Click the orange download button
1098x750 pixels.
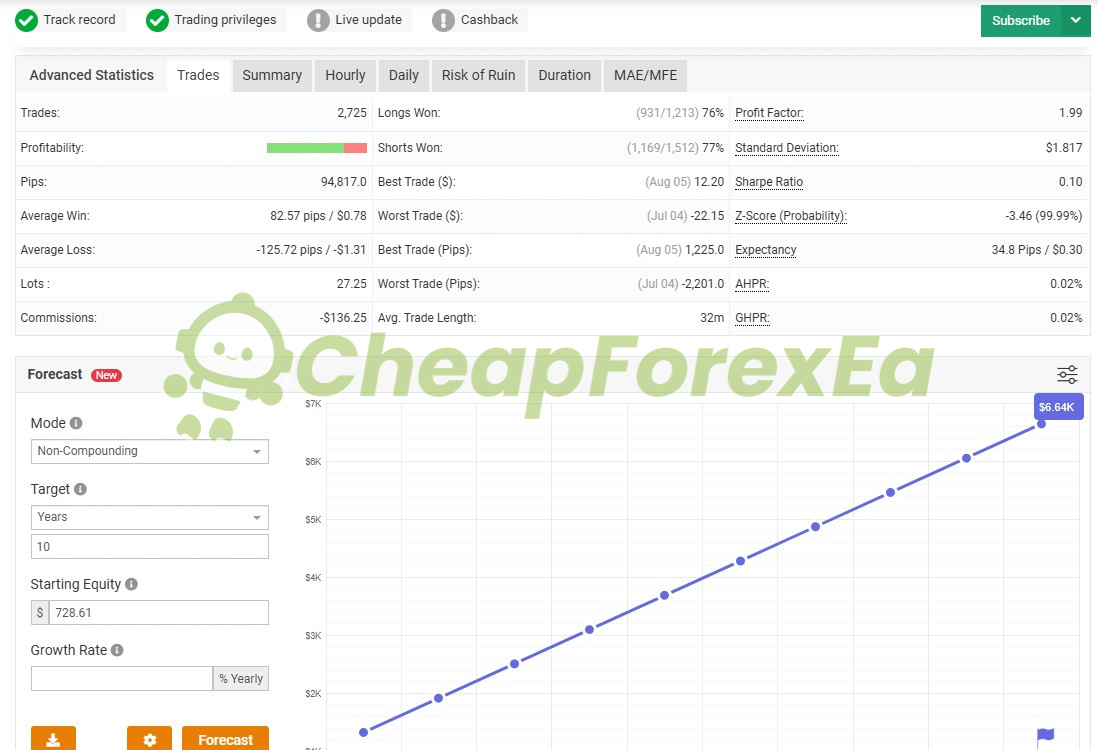pos(53,739)
